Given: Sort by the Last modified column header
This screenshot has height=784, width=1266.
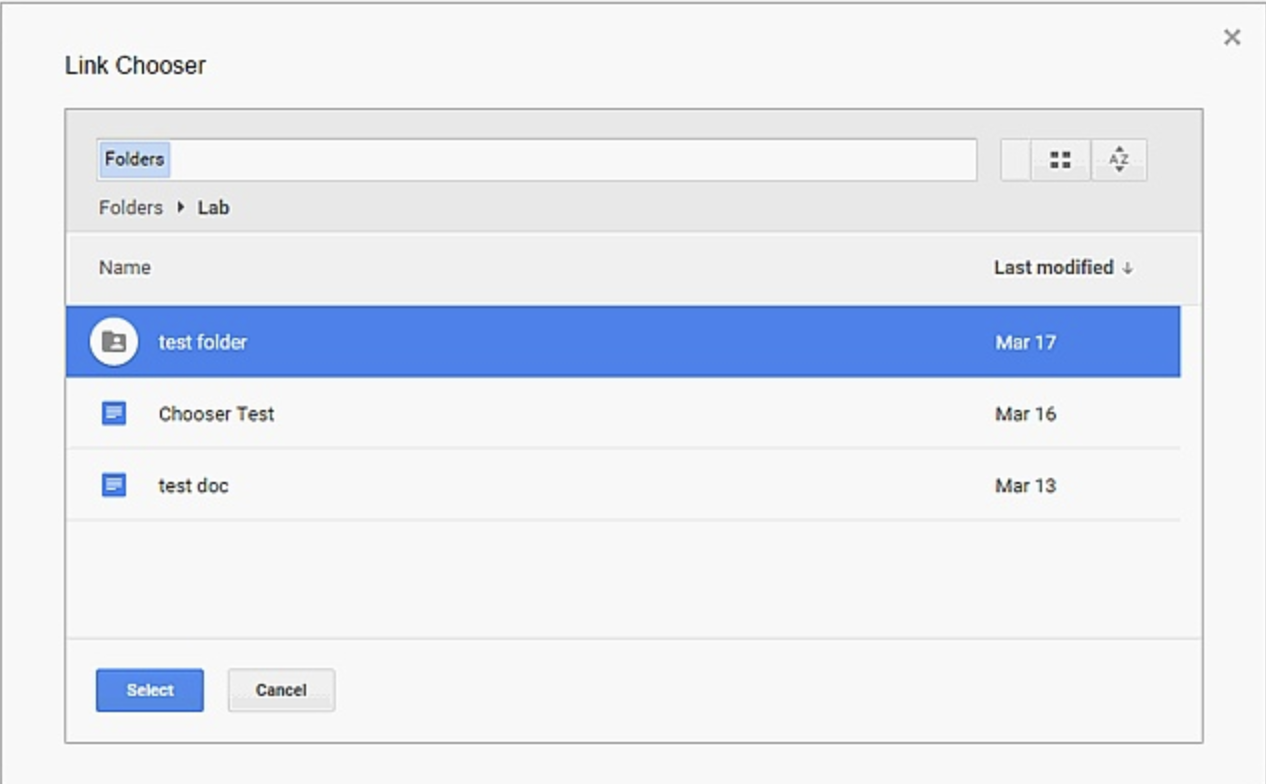Looking at the screenshot, I should coord(1053,267).
